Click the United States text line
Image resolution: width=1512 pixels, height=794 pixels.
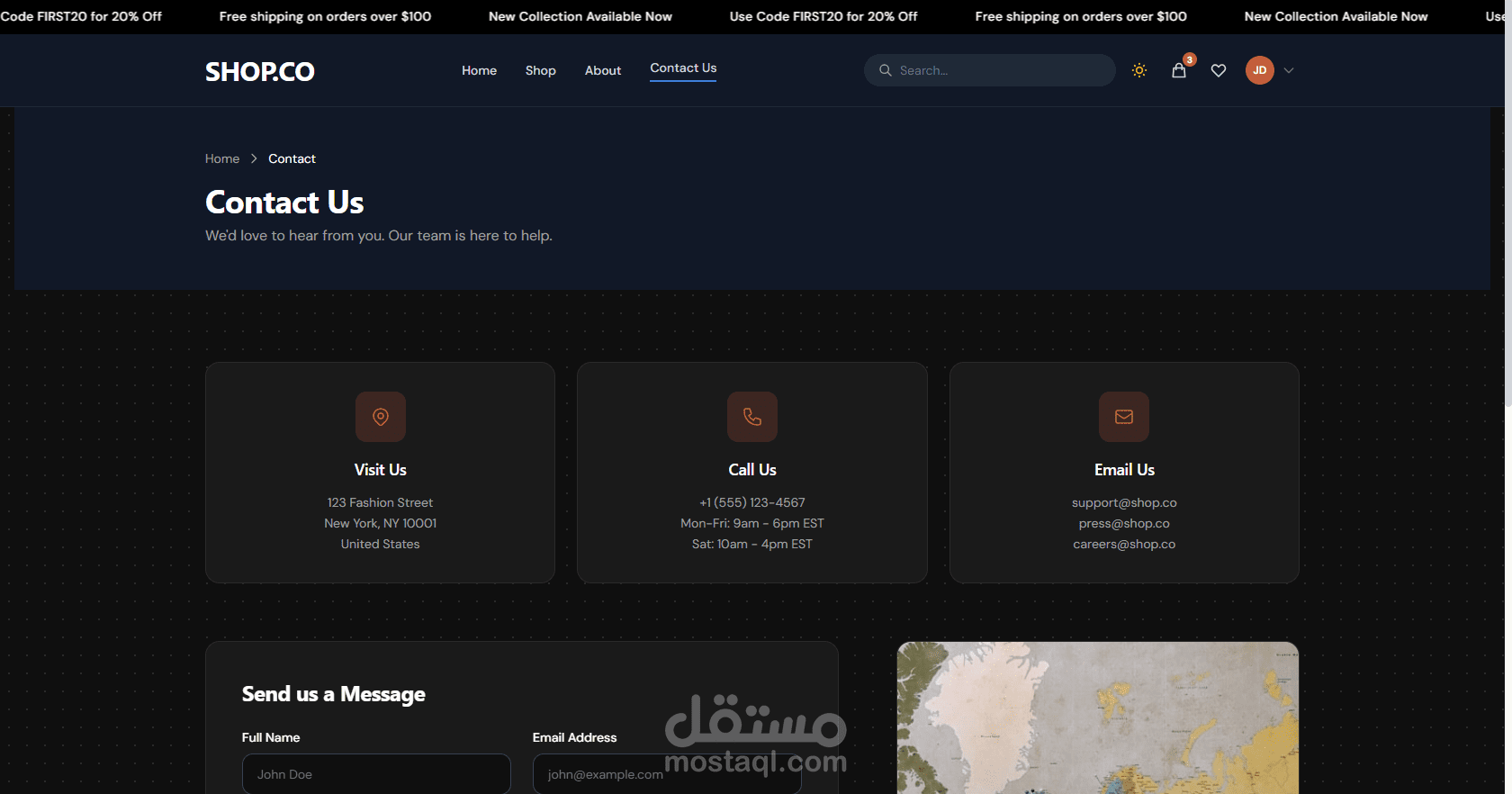click(x=380, y=544)
